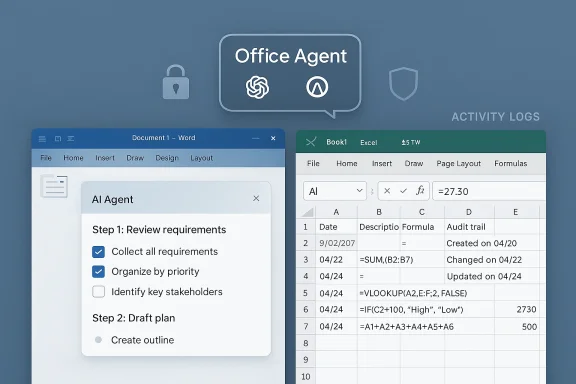Click the hamburger icon in Word title bar
Viewport: 576px width, 384px height.
[x=42, y=139]
